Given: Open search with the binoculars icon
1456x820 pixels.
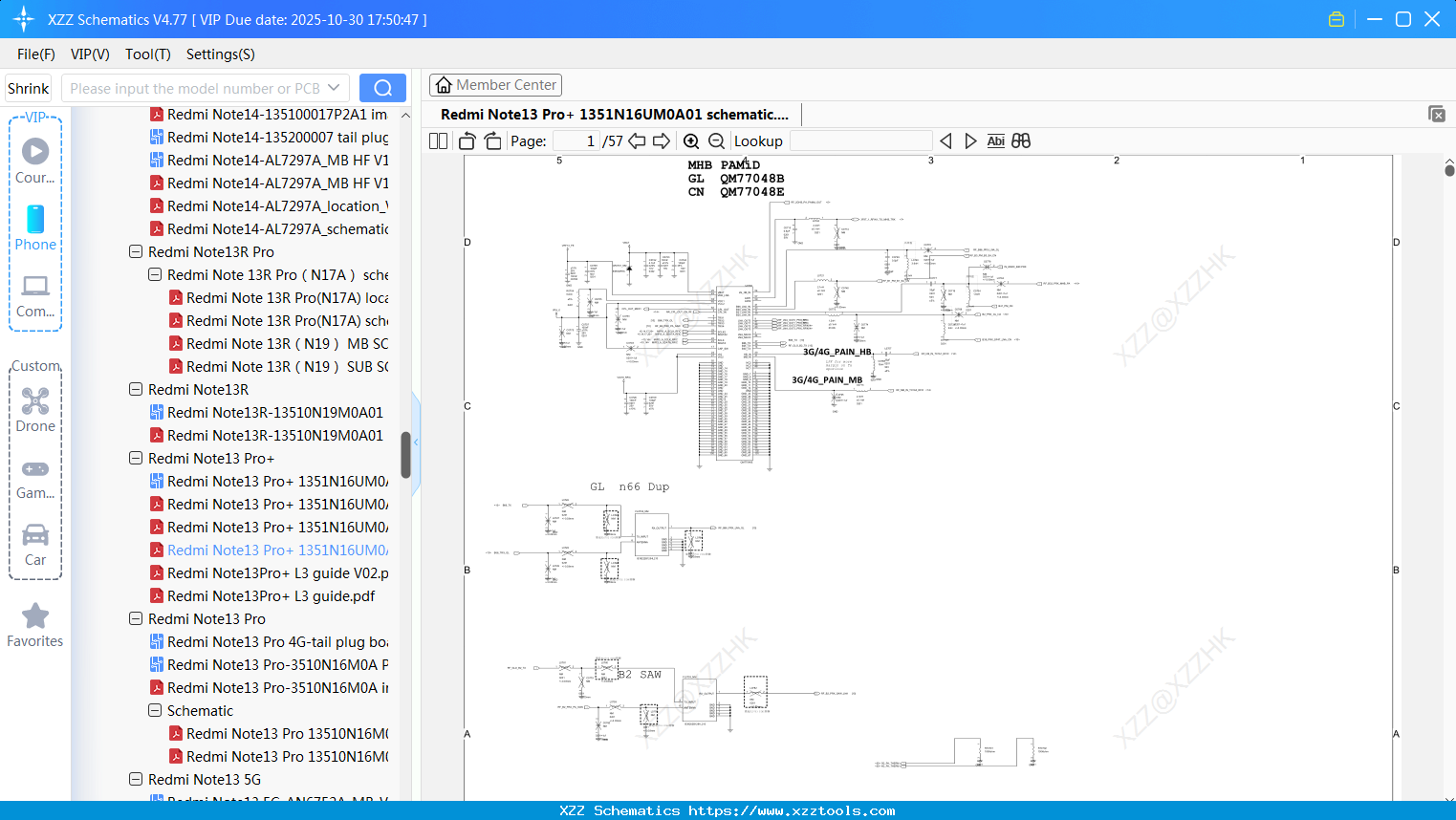Looking at the screenshot, I should coord(1020,140).
